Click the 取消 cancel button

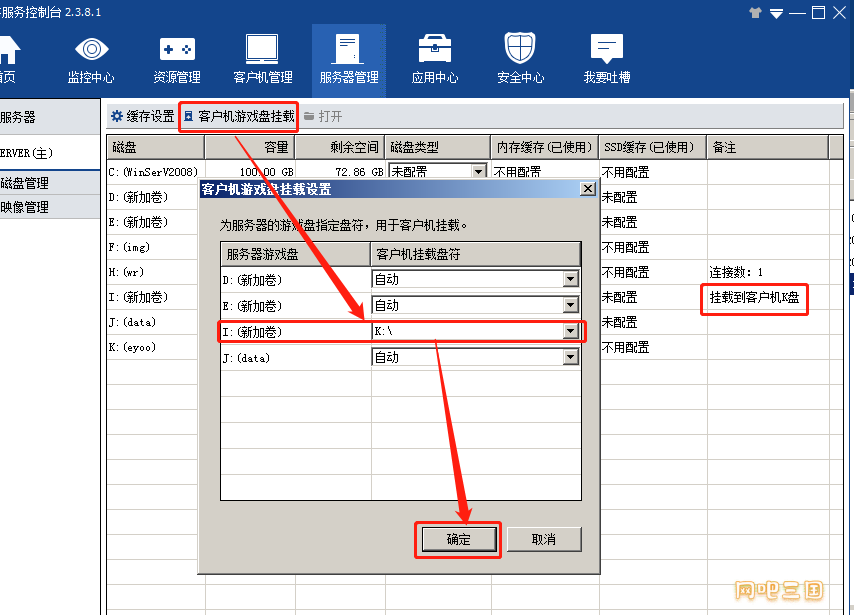[544, 539]
